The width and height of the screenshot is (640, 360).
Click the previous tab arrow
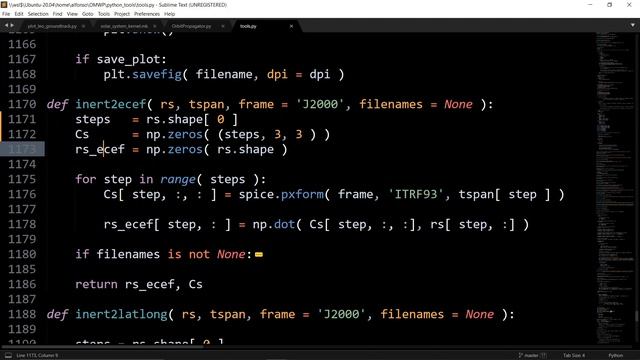pos(6,25)
